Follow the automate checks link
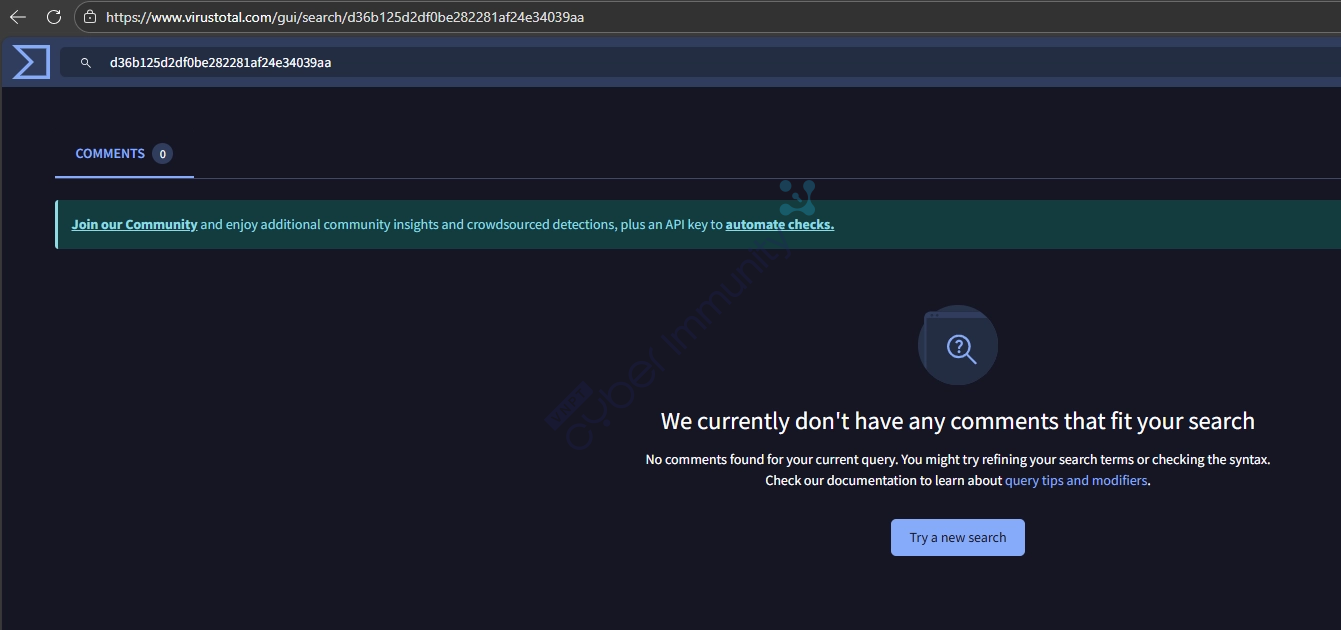Screen dimensions: 1341x630 (x=779, y=225)
